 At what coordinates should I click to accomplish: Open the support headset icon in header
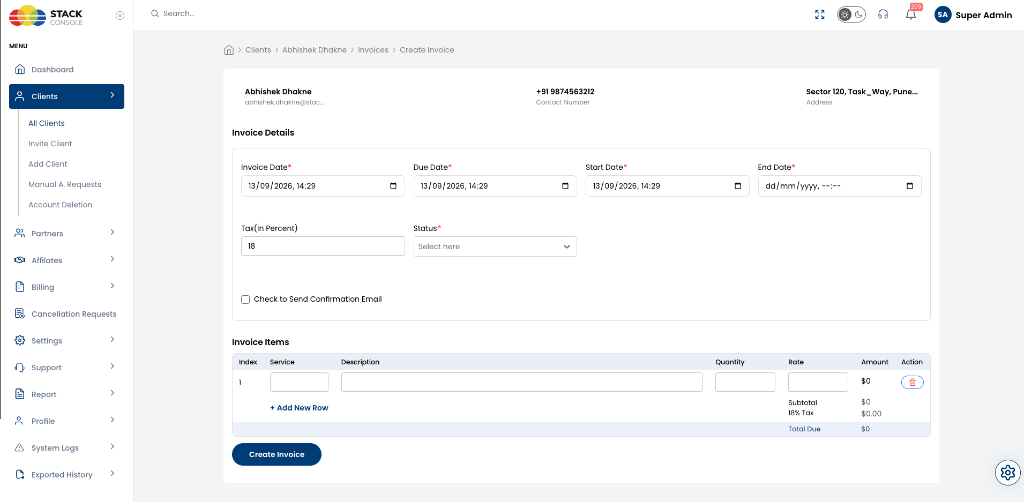point(883,14)
